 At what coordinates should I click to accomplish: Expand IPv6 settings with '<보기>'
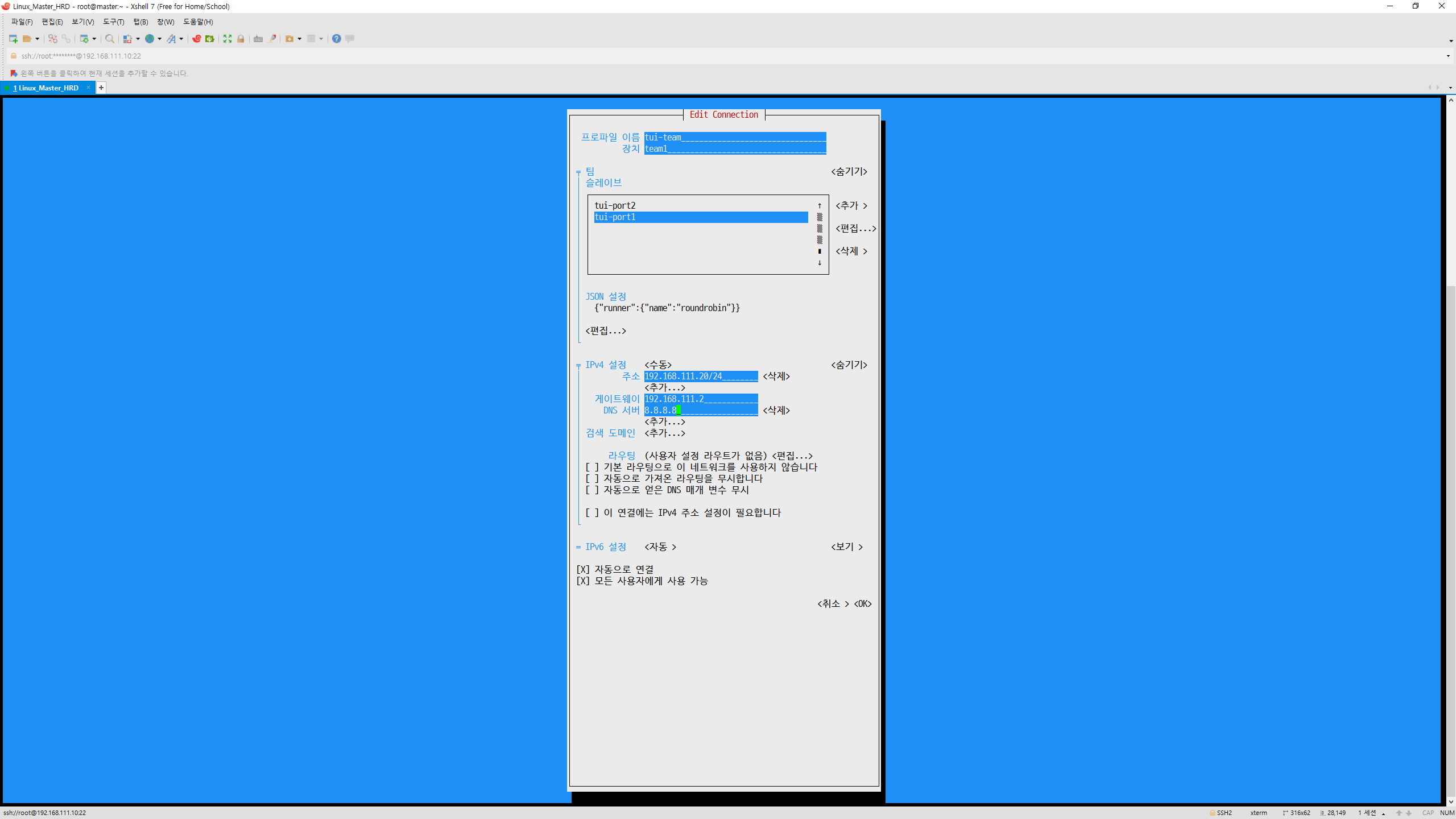[x=847, y=547]
